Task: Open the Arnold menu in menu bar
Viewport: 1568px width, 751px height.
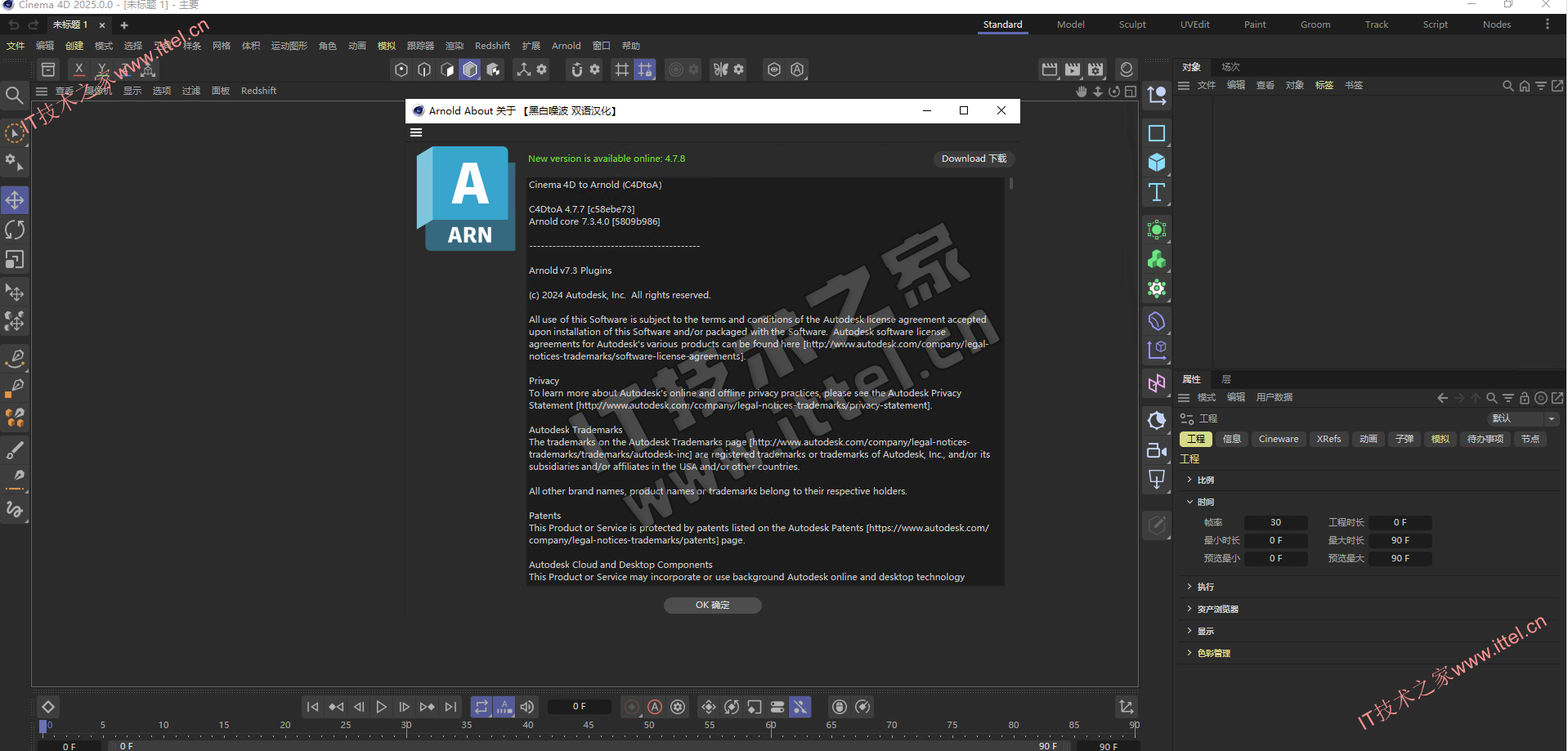Action: pos(566,46)
